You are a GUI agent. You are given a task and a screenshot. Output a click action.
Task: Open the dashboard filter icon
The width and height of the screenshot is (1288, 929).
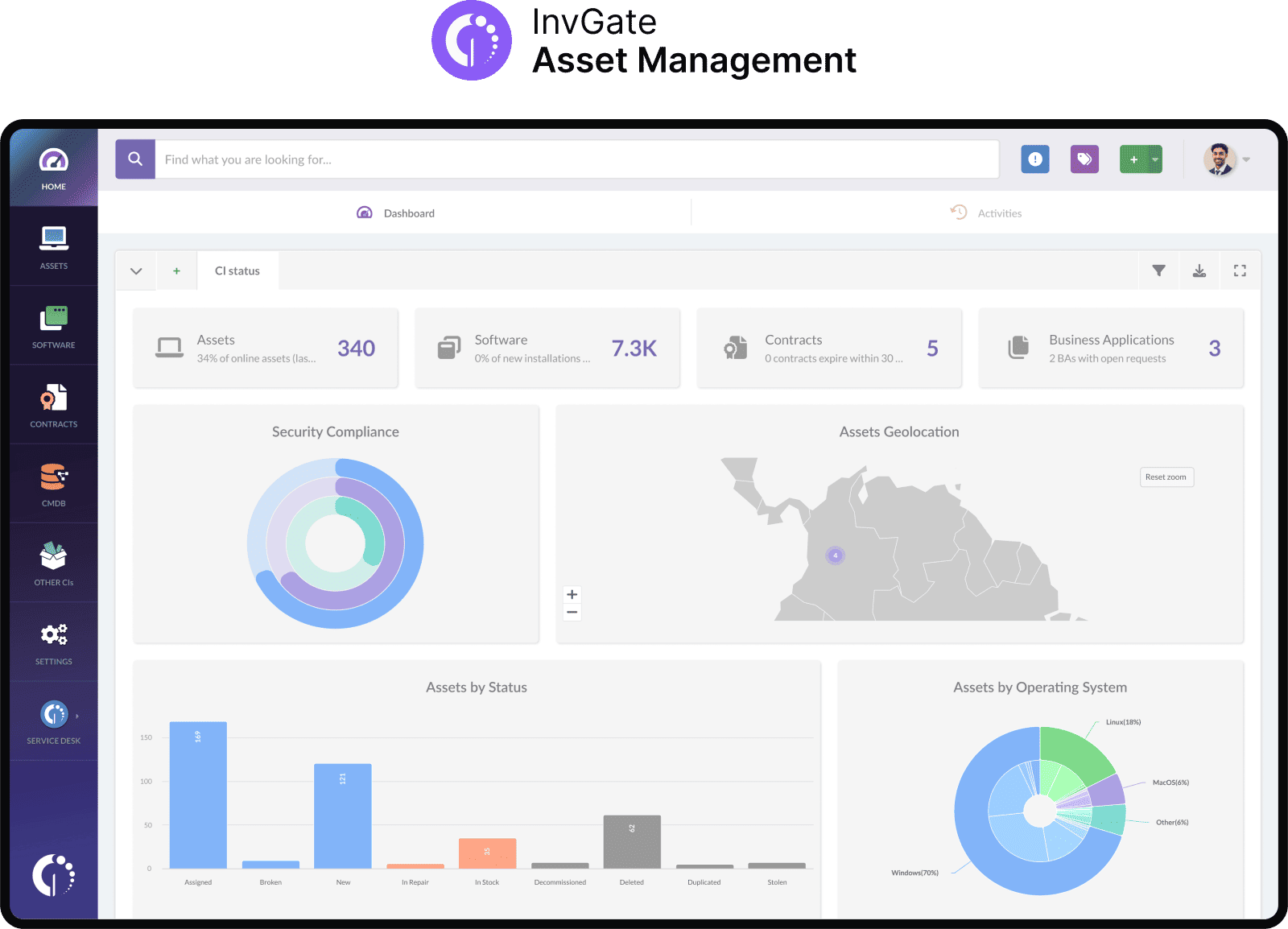click(x=1158, y=270)
